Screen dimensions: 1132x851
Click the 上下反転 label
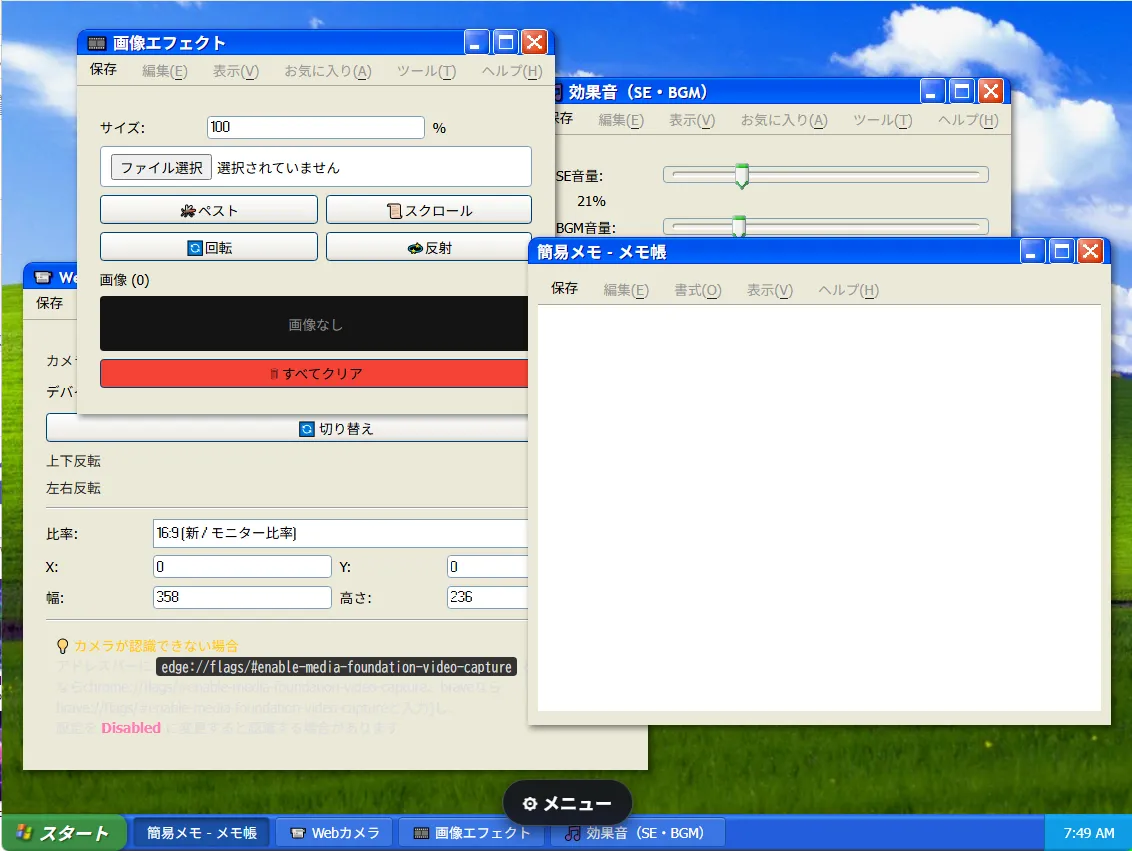74,461
